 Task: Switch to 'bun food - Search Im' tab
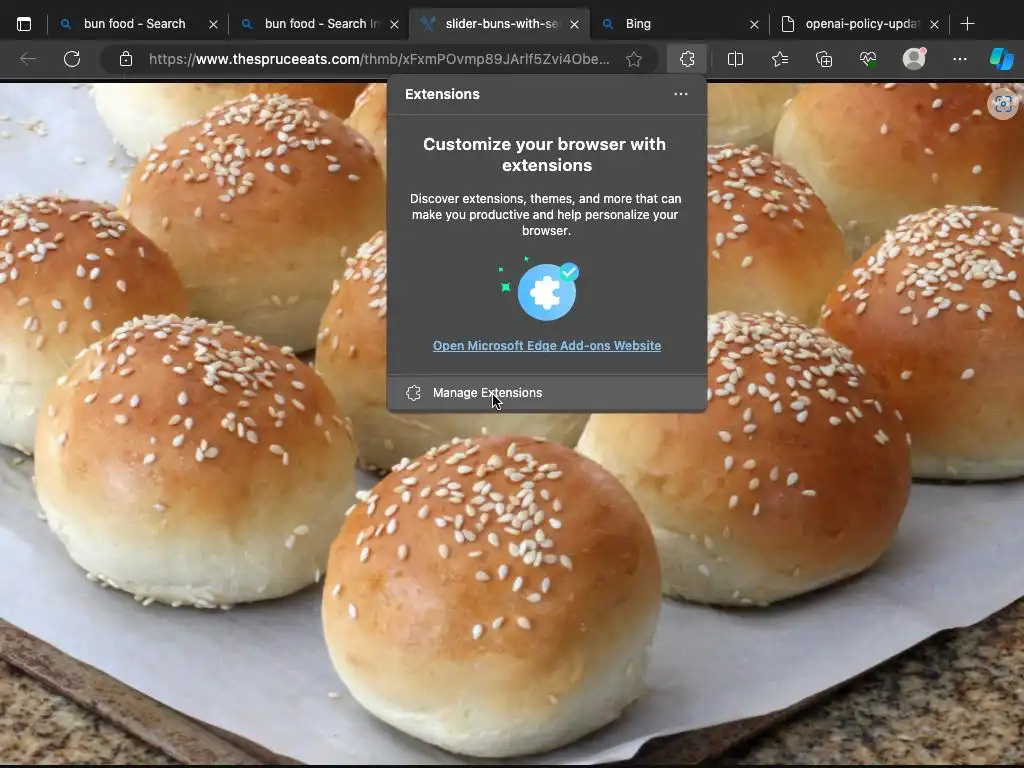[319, 24]
